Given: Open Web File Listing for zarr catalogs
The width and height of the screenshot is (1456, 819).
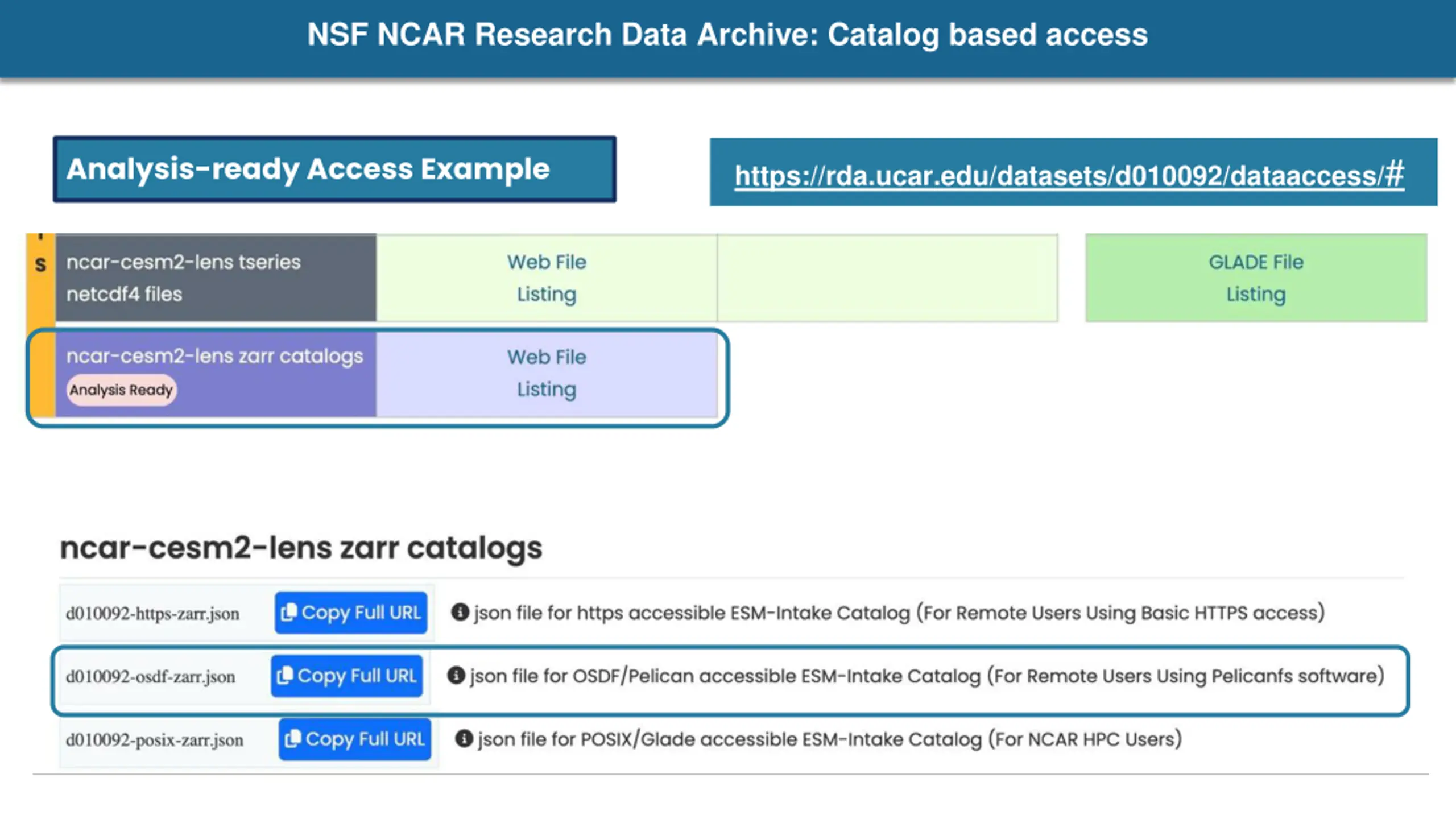Looking at the screenshot, I should coord(547,374).
